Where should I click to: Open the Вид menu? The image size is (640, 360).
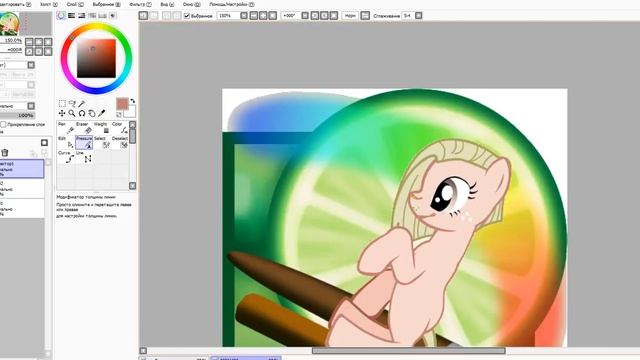pyautogui.click(x=167, y=4)
